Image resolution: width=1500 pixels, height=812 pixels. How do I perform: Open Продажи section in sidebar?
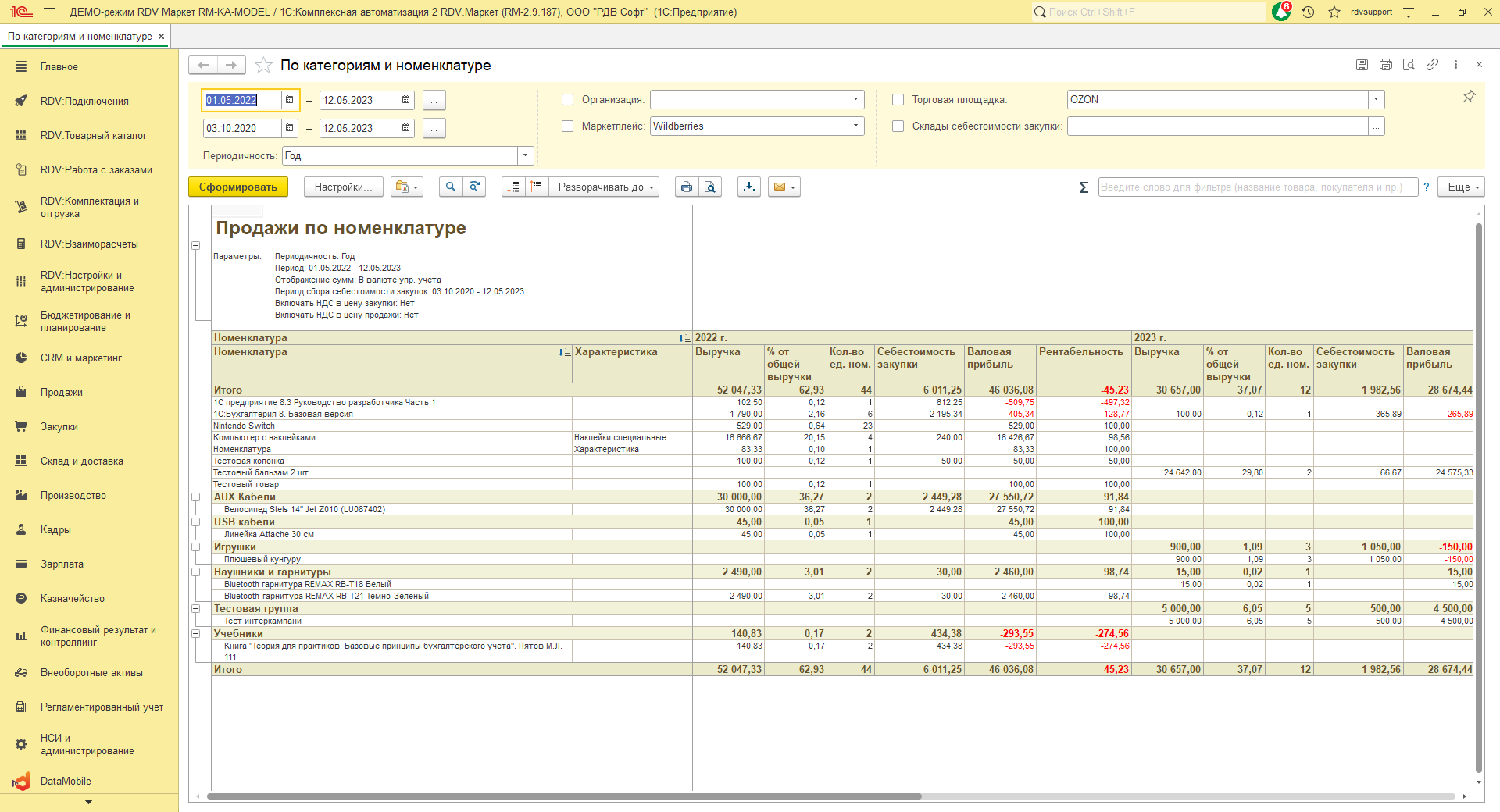pos(62,393)
